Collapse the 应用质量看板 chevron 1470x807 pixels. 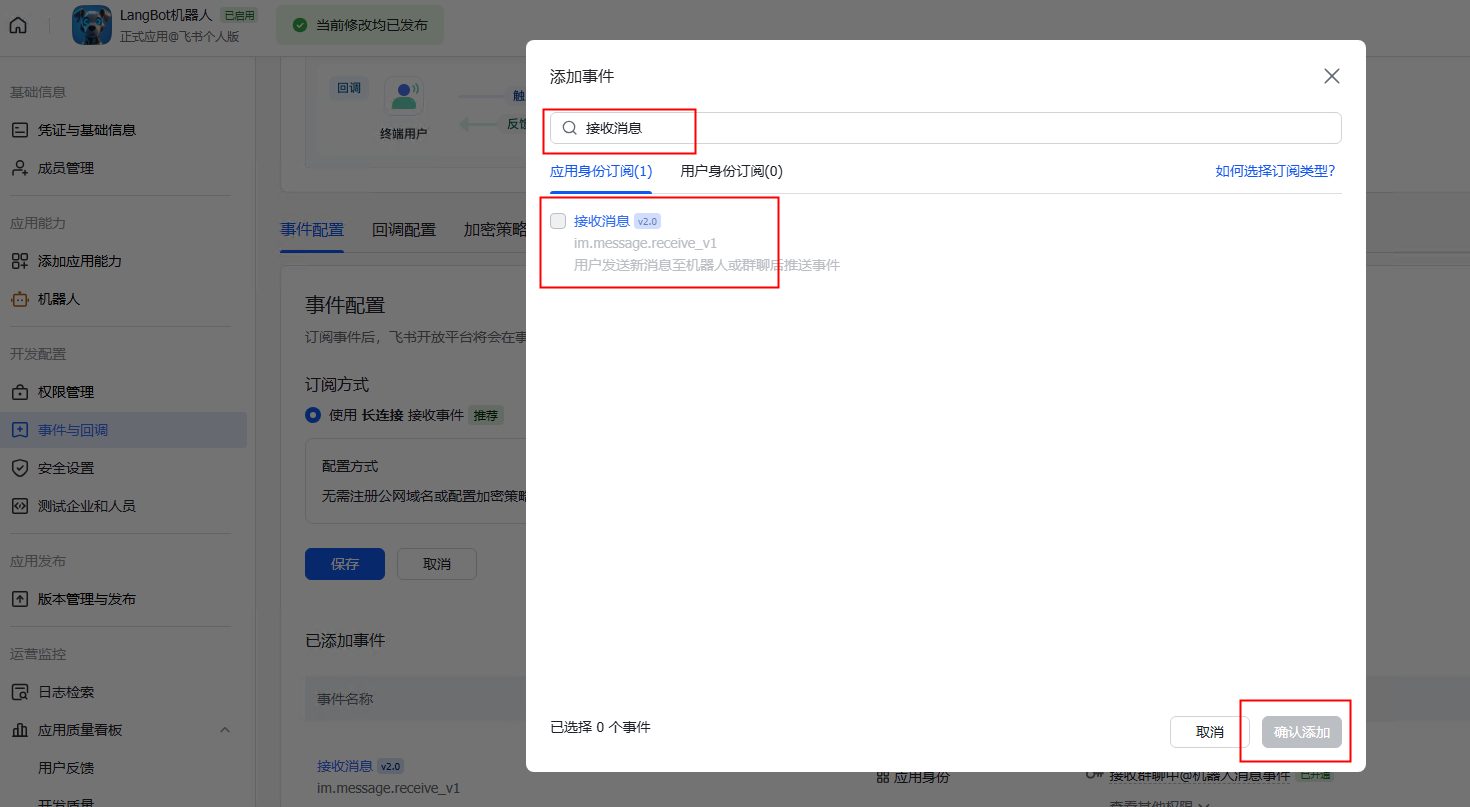click(225, 730)
